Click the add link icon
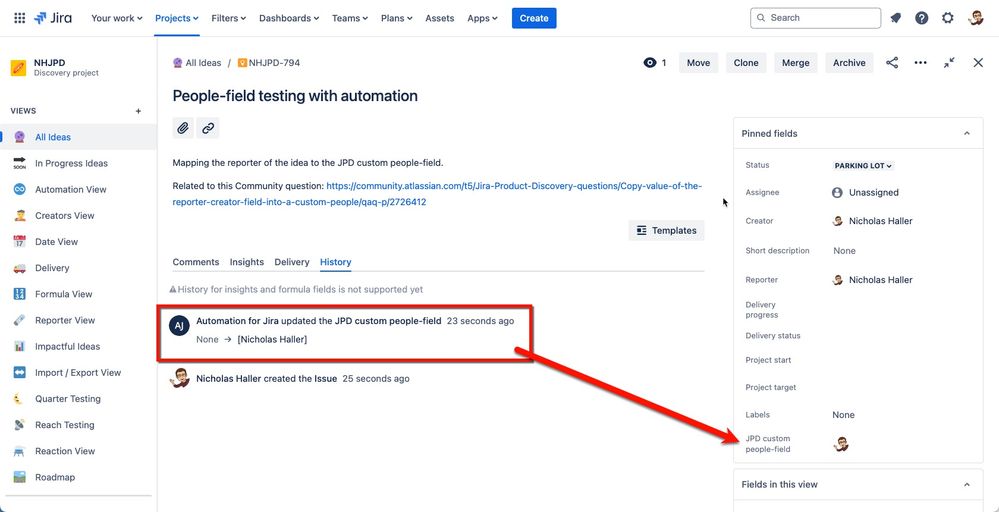Image resolution: width=999 pixels, height=512 pixels. (208, 128)
